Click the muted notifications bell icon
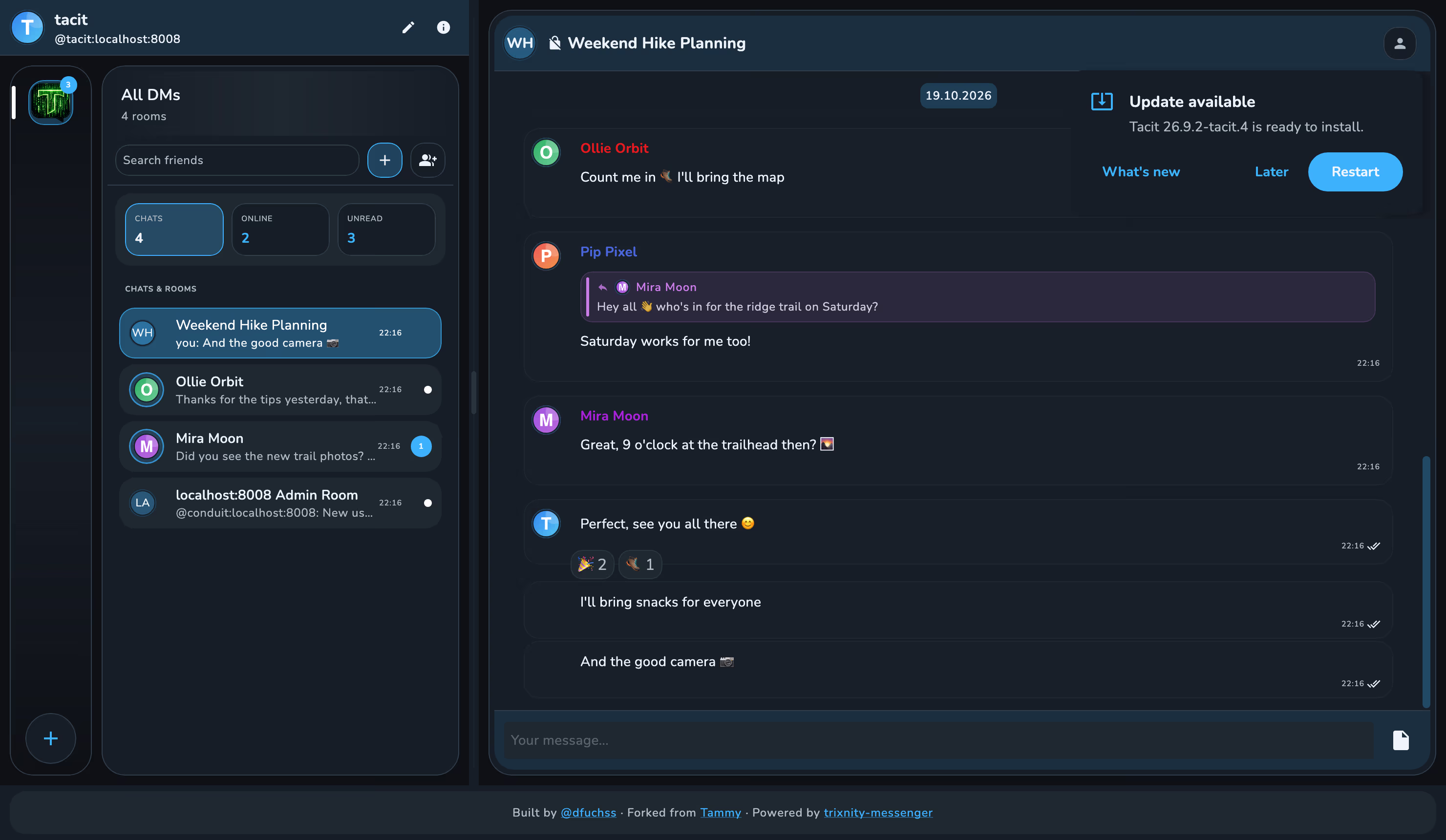Viewport: 1446px width, 840px height. coord(554,43)
